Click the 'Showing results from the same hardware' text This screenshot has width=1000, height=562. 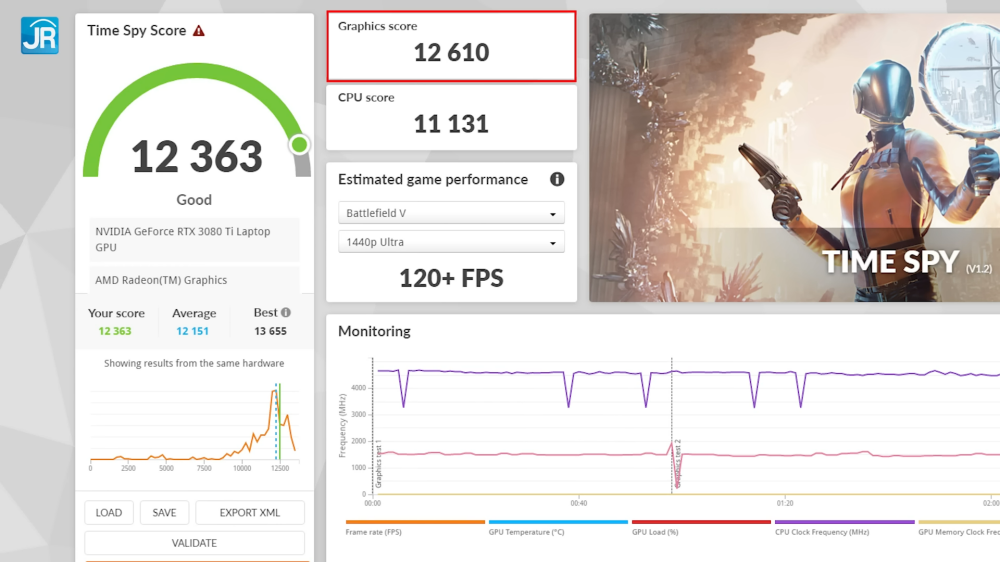194,363
